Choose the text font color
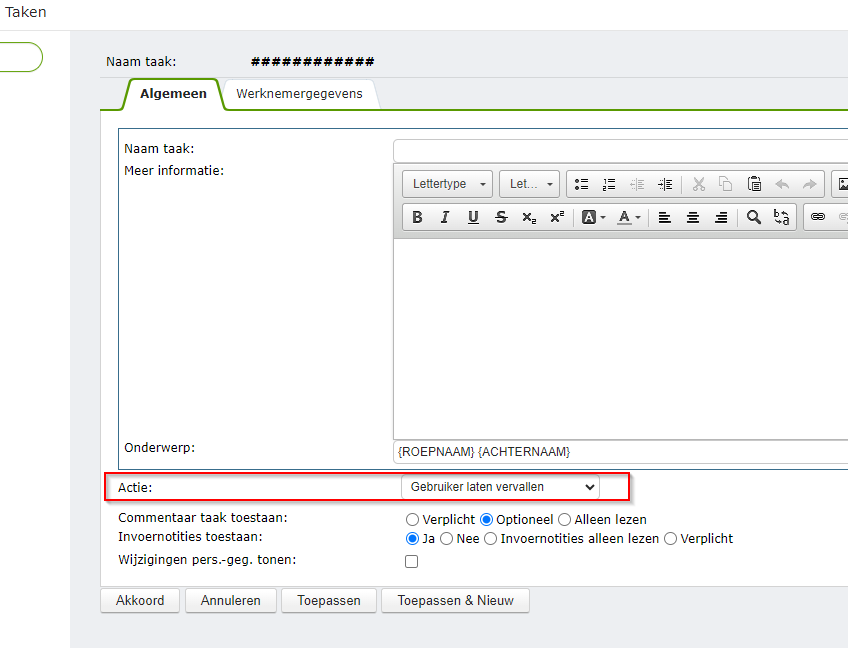 coord(629,217)
